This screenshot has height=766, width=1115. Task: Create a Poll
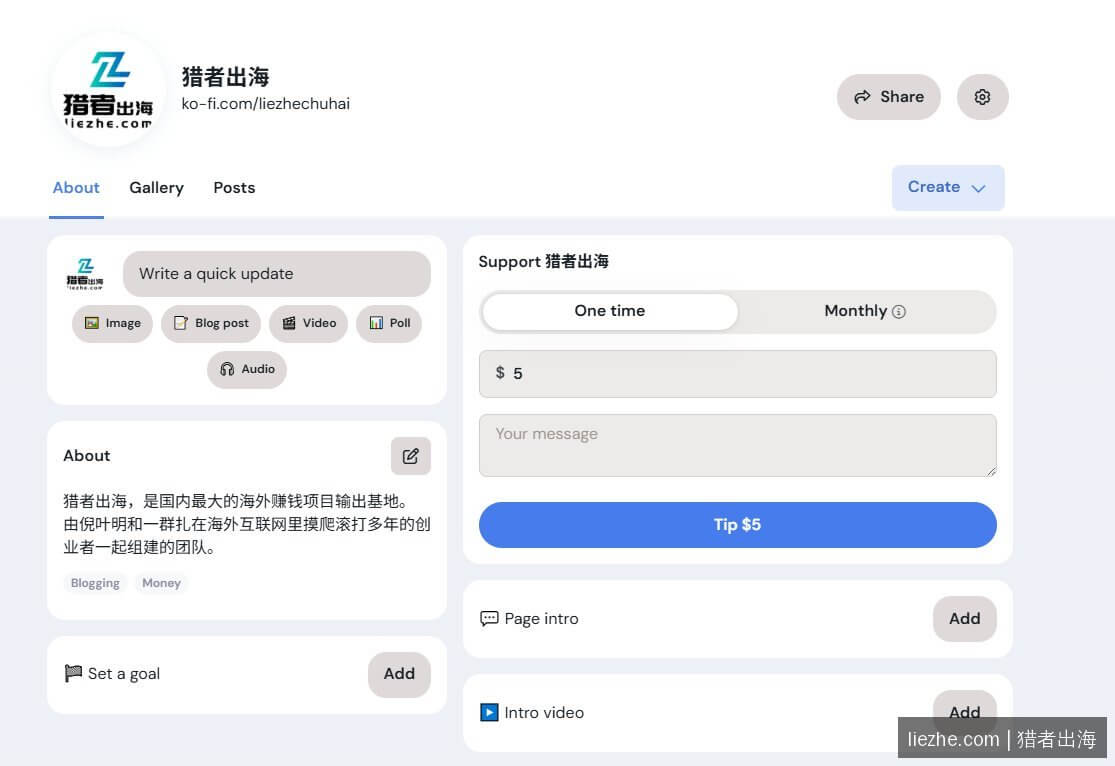tap(389, 324)
